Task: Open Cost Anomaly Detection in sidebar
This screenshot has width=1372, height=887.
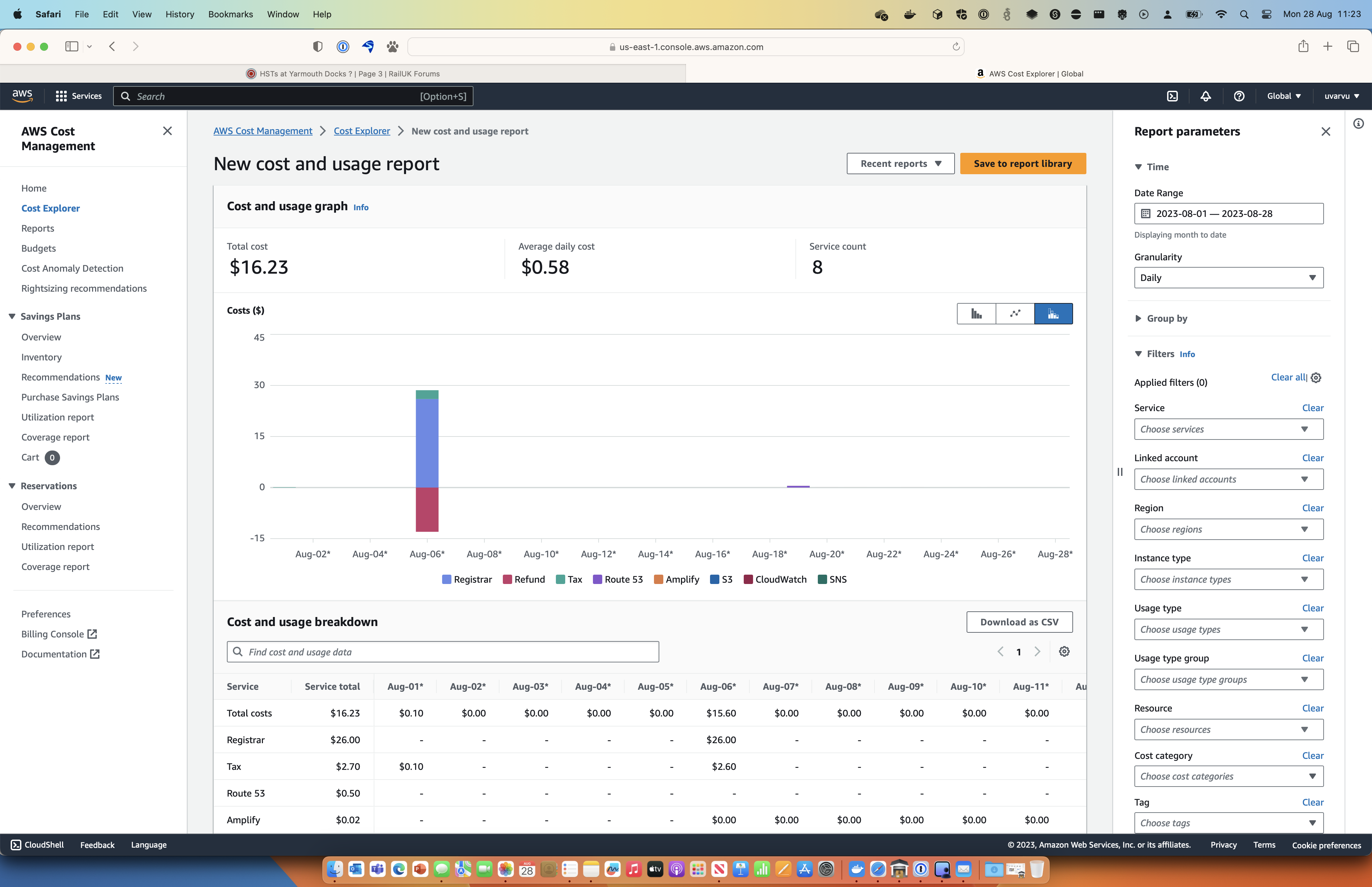Action: click(x=72, y=268)
